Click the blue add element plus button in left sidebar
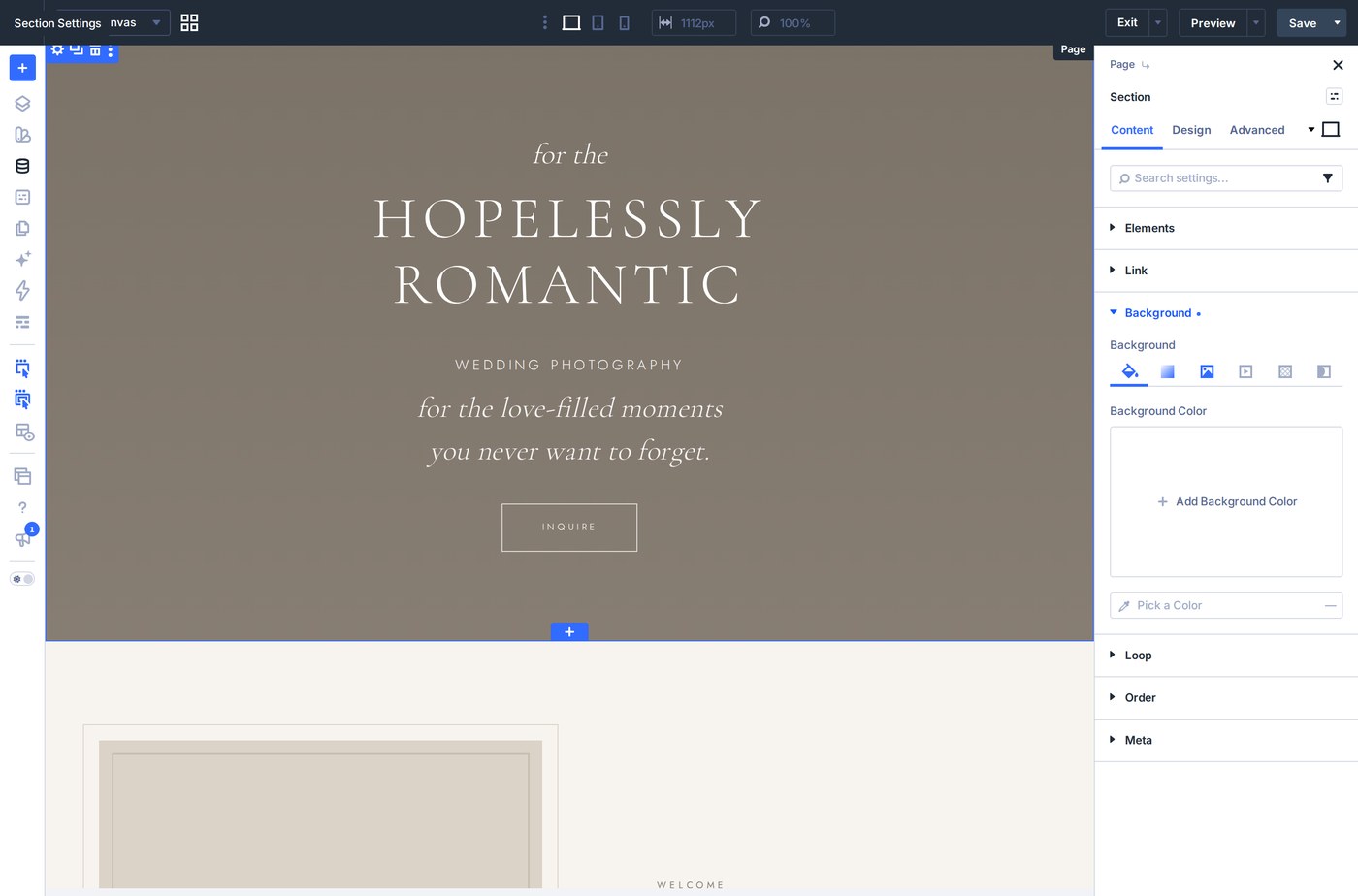The image size is (1358, 896). click(x=22, y=68)
